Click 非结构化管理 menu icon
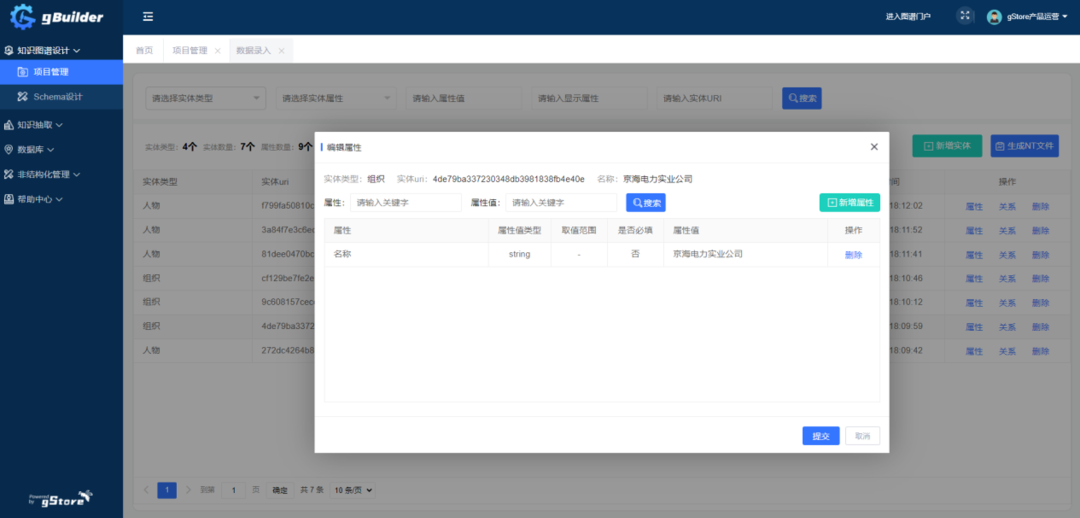 click(9, 174)
